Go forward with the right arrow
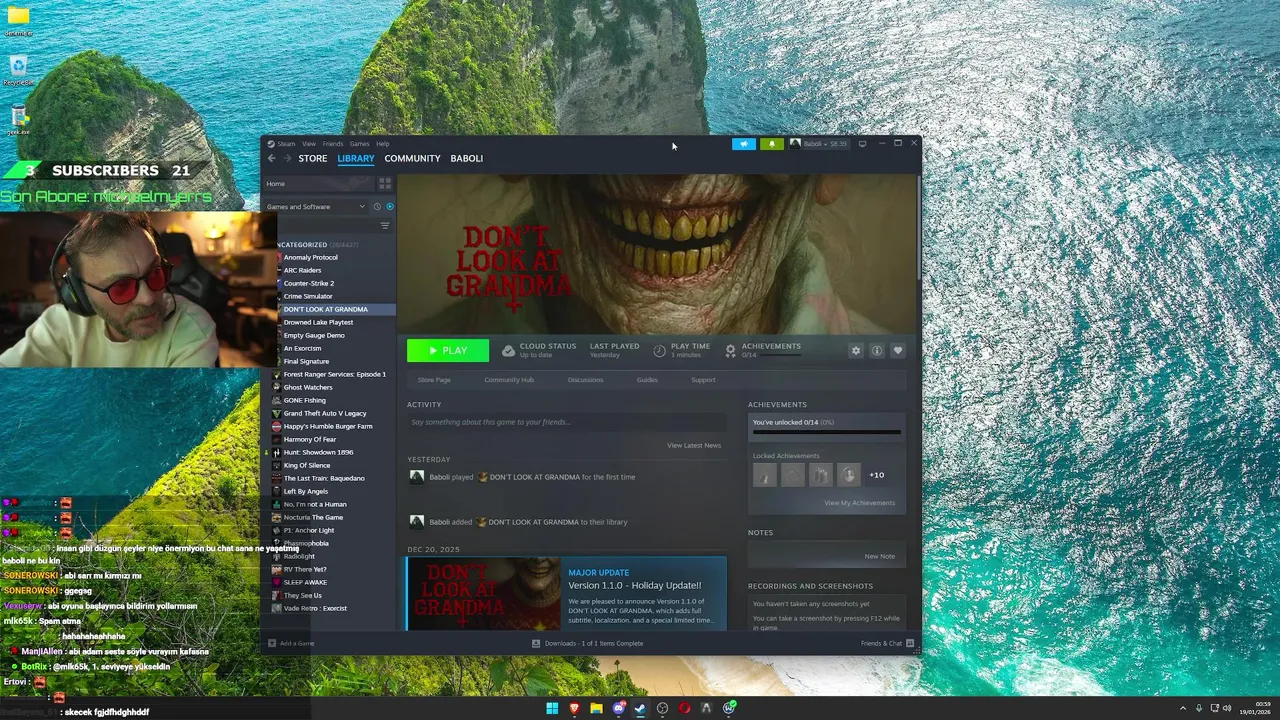The height and width of the screenshot is (720, 1280). pyautogui.click(x=287, y=158)
